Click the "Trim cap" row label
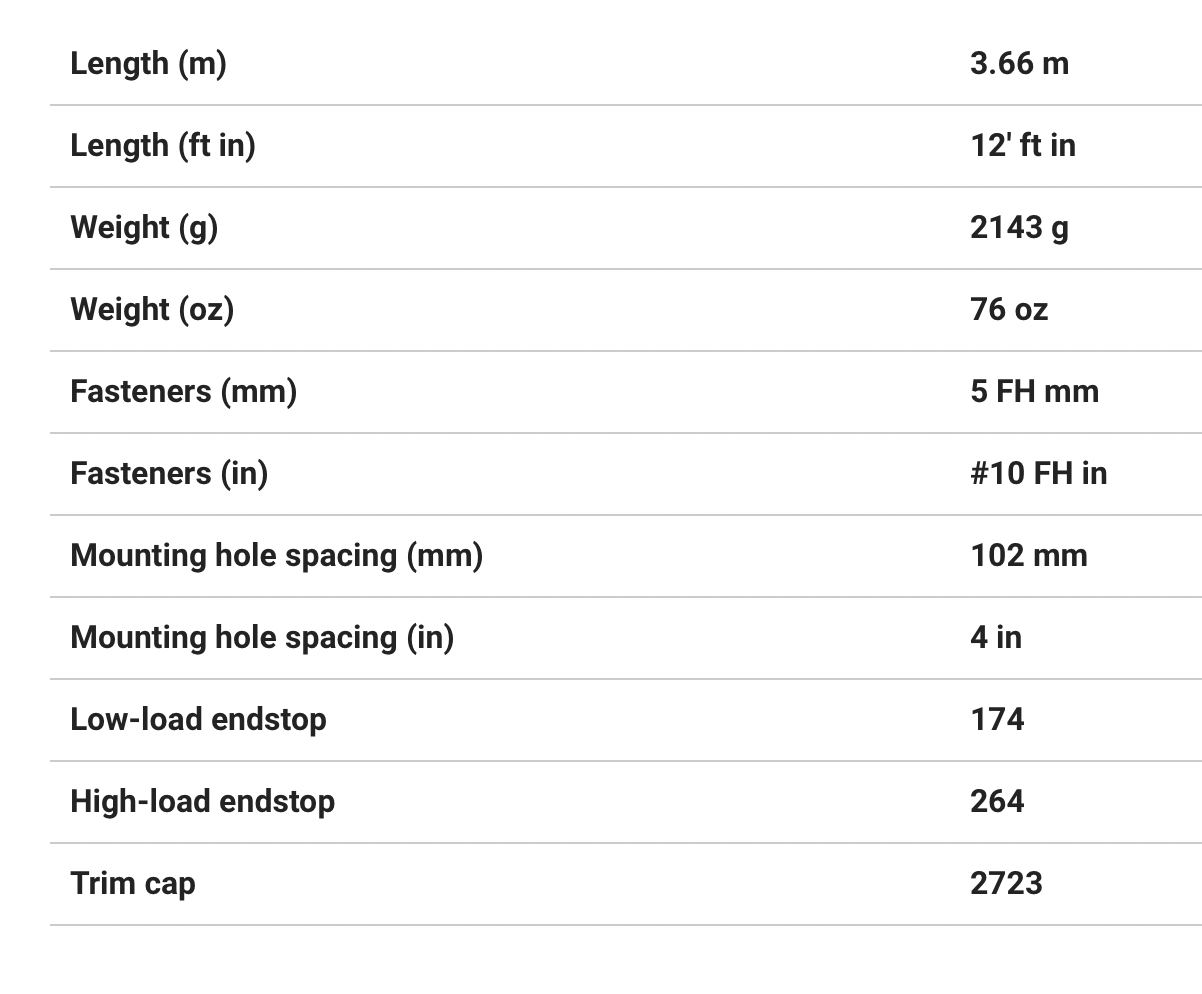This screenshot has width=1202, height=994. (132, 883)
